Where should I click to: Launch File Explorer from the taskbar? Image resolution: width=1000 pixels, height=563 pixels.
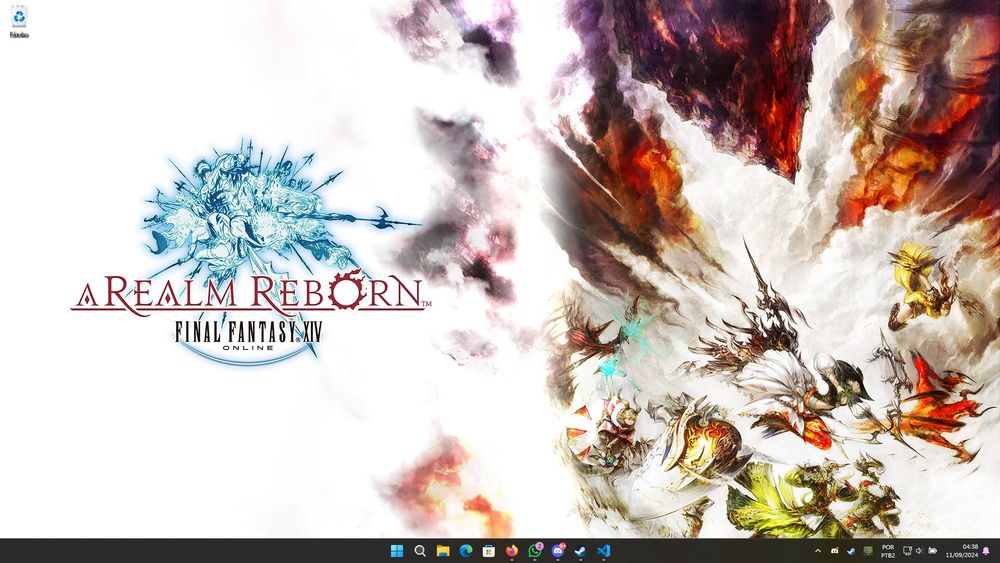[443, 551]
